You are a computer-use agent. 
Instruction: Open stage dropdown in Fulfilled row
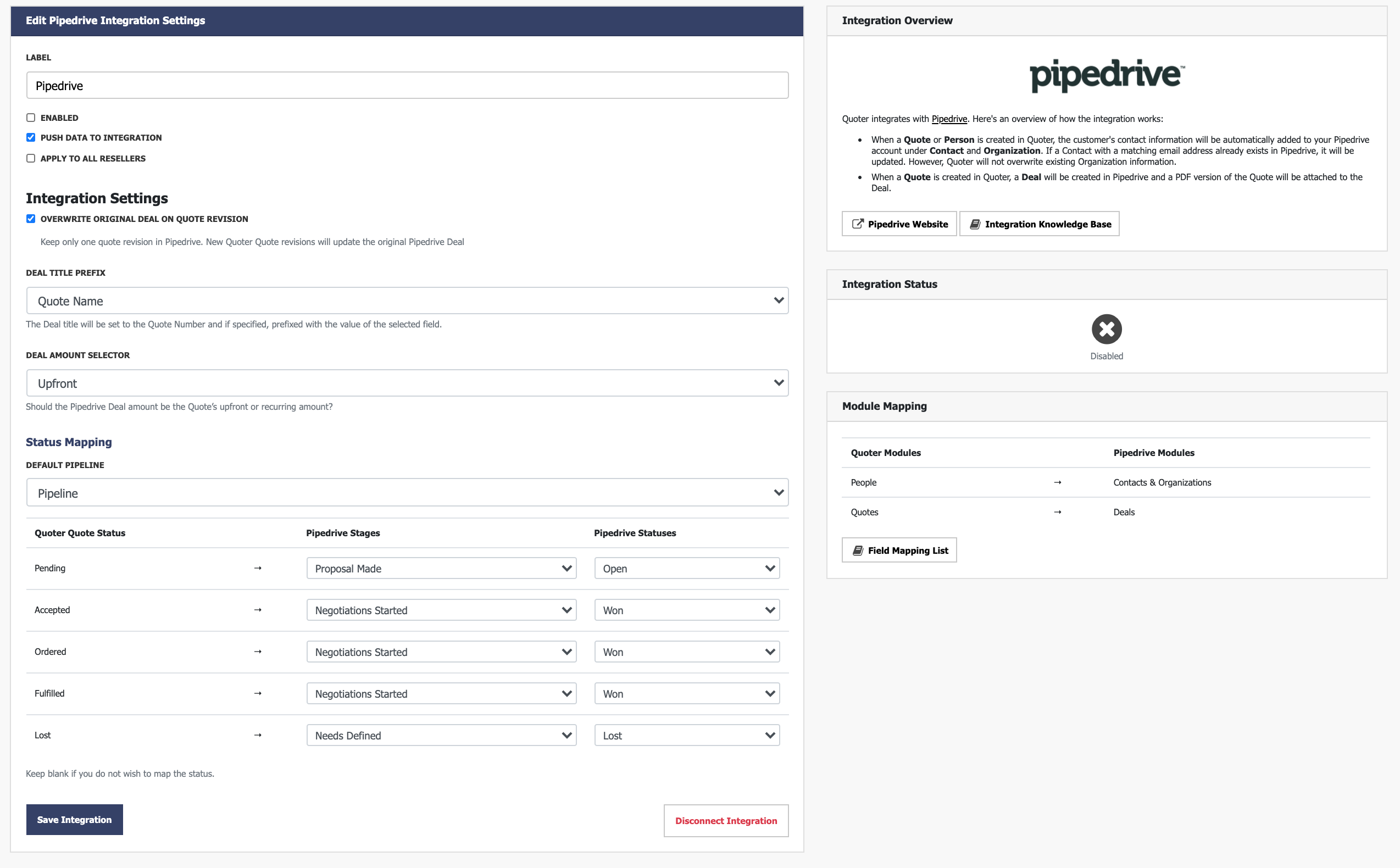[441, 693]
